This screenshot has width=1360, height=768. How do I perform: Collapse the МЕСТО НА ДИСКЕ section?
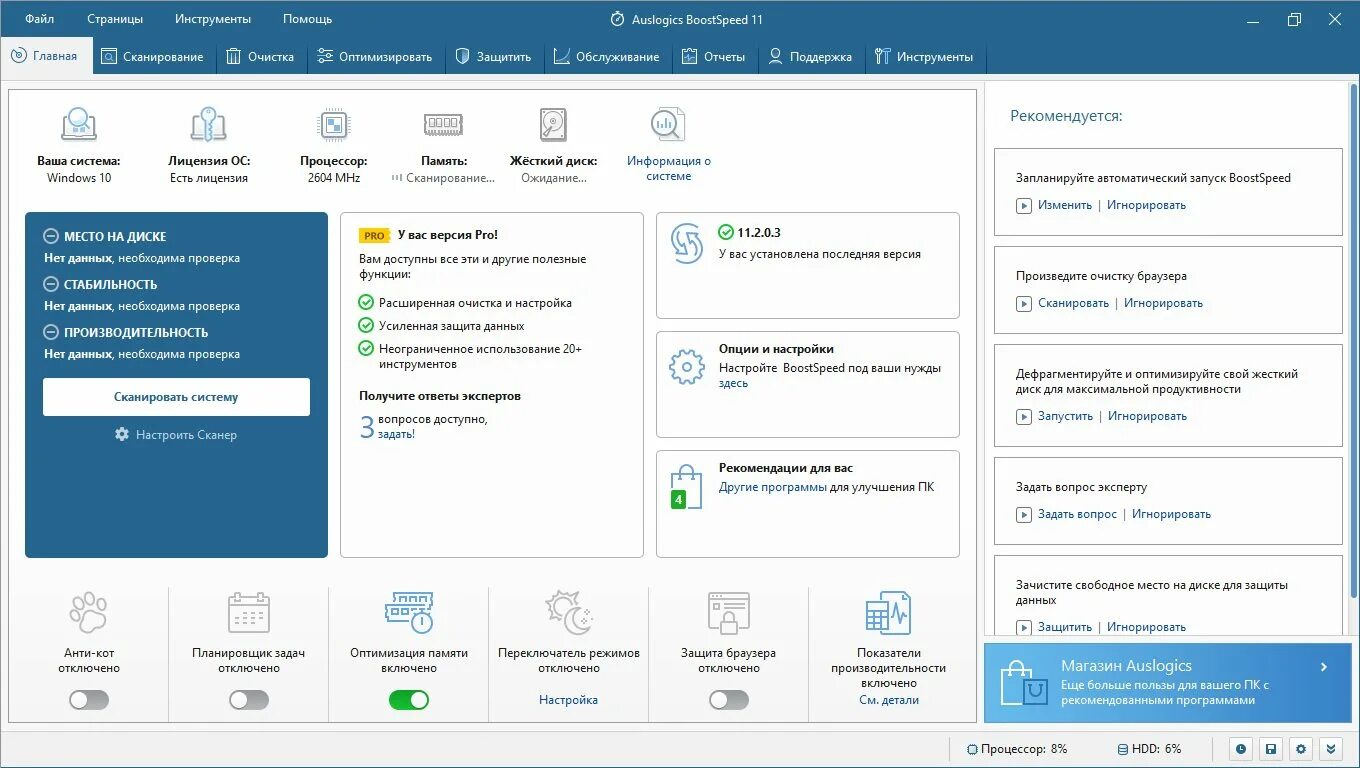[51, 237]
